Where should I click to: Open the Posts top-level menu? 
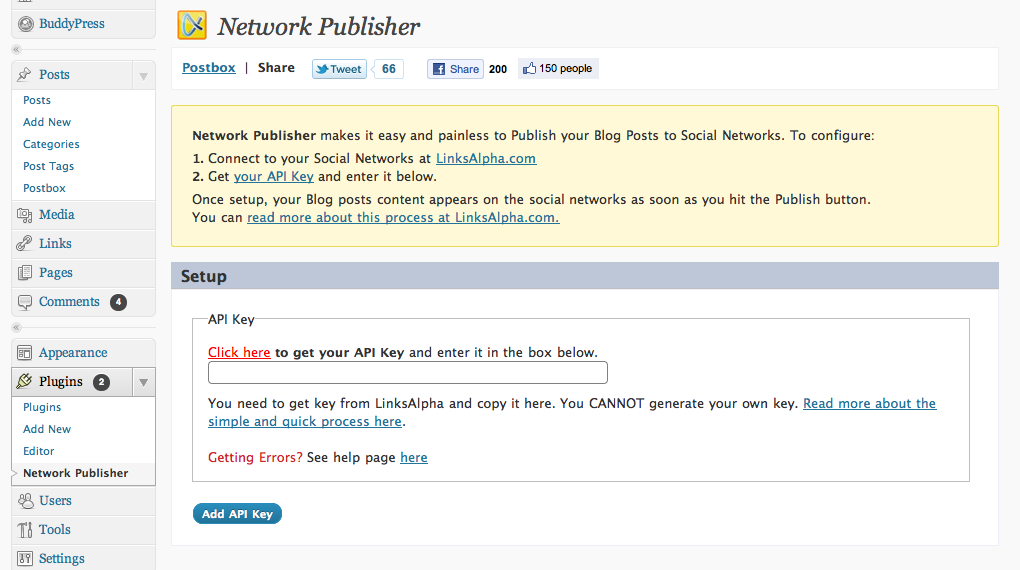coord(54,74)
